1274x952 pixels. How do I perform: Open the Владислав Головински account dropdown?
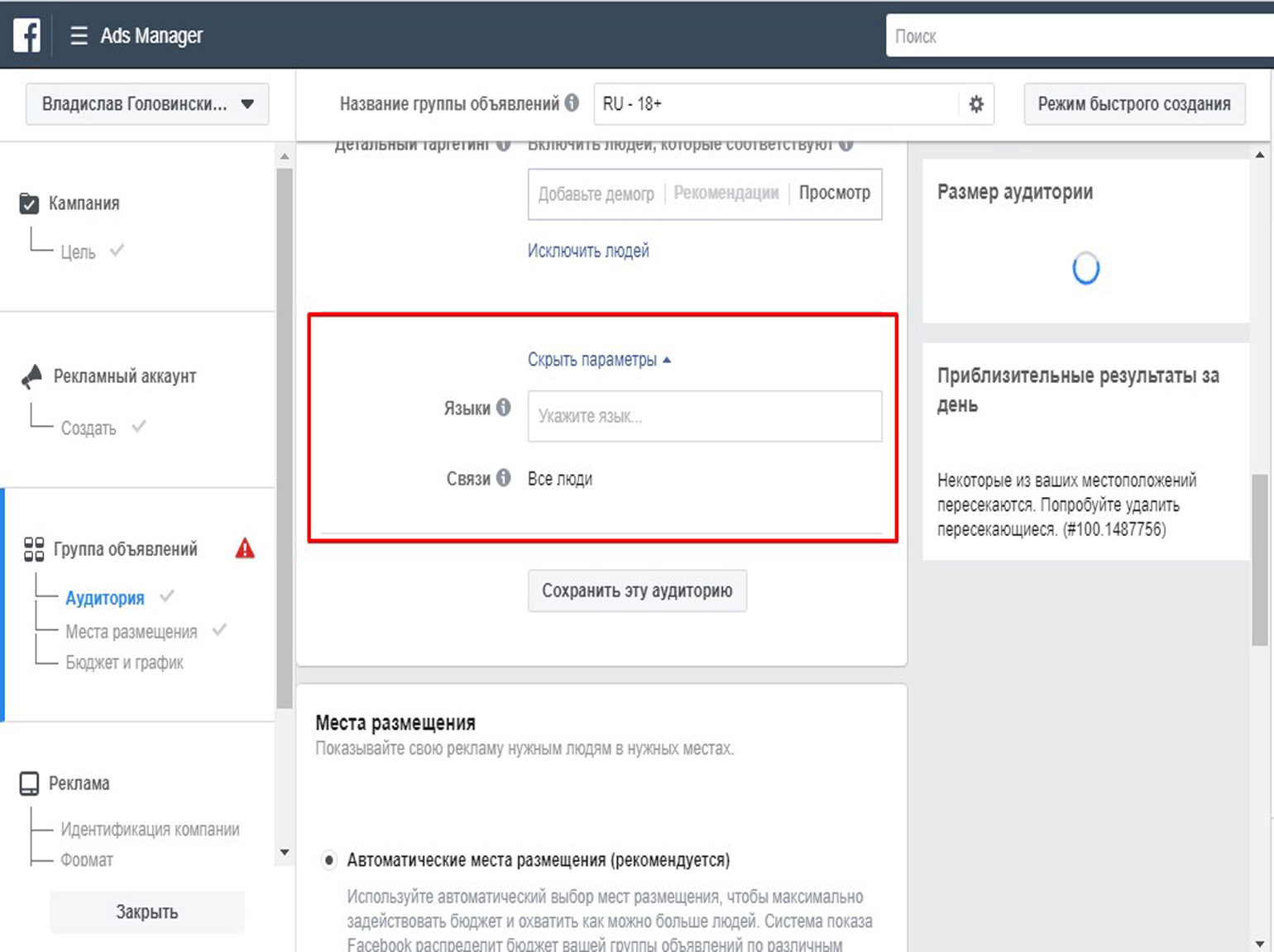point(147,104)
